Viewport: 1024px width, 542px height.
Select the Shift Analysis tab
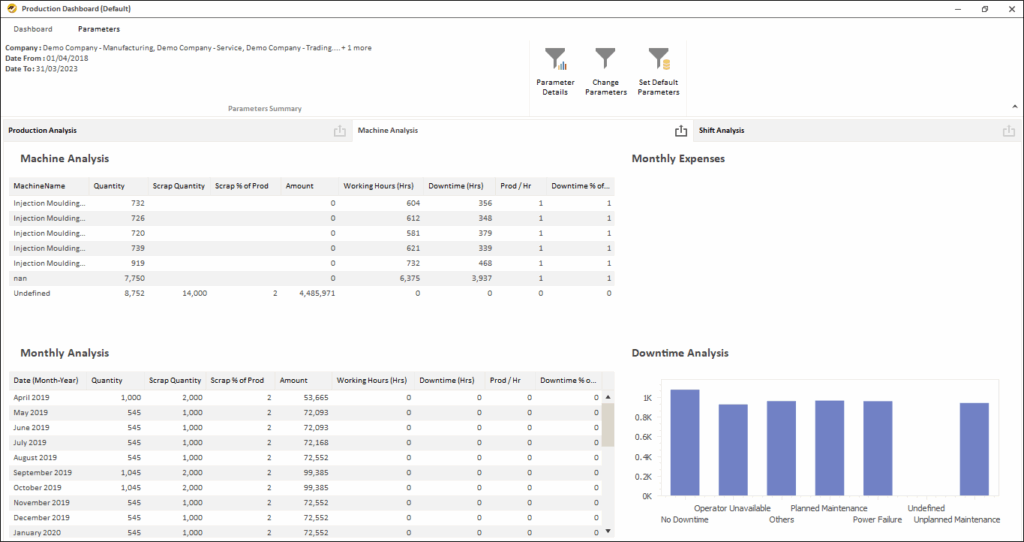[721, 131]
